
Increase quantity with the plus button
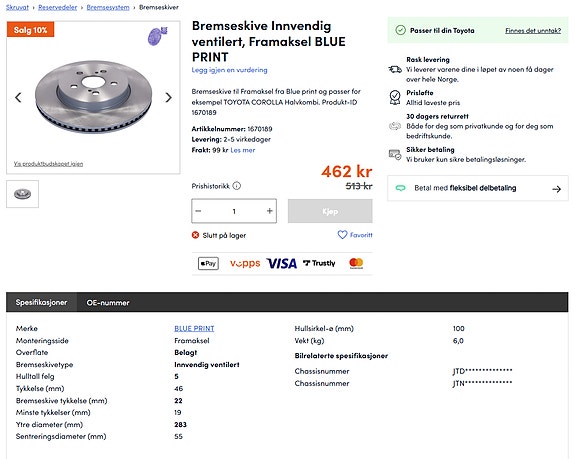click(270, 211)
